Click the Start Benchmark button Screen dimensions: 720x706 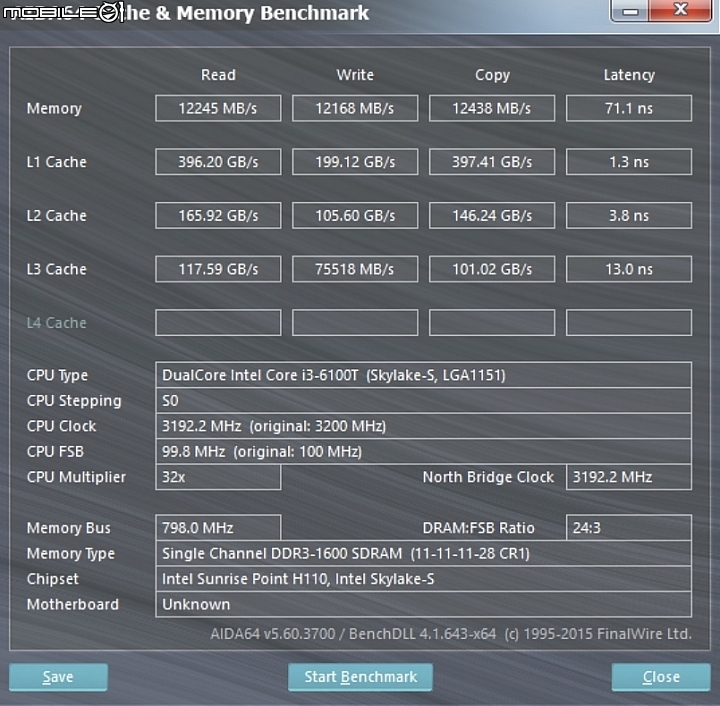[360, 677]
